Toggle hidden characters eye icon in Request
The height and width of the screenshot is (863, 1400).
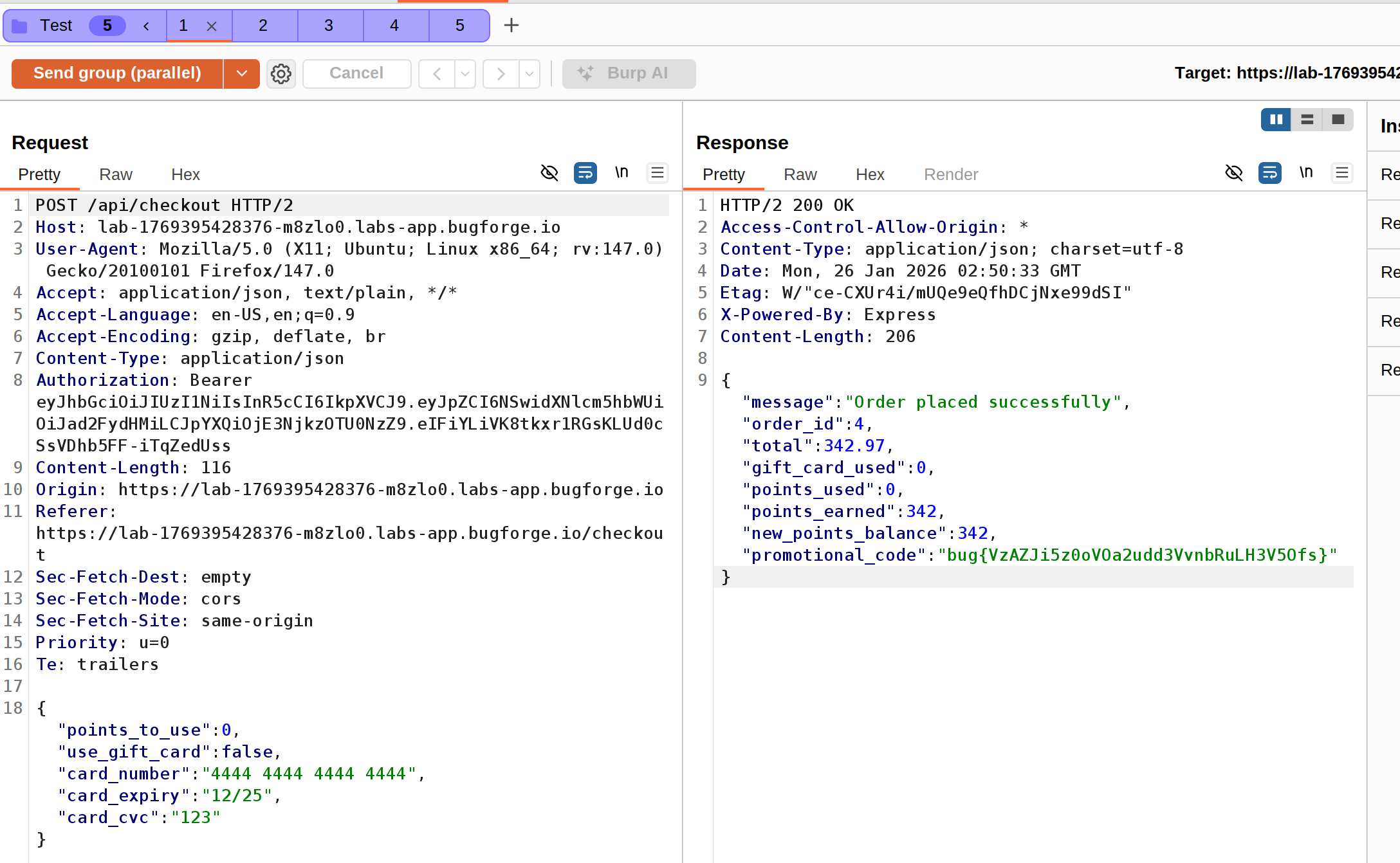tap(549, 173)
